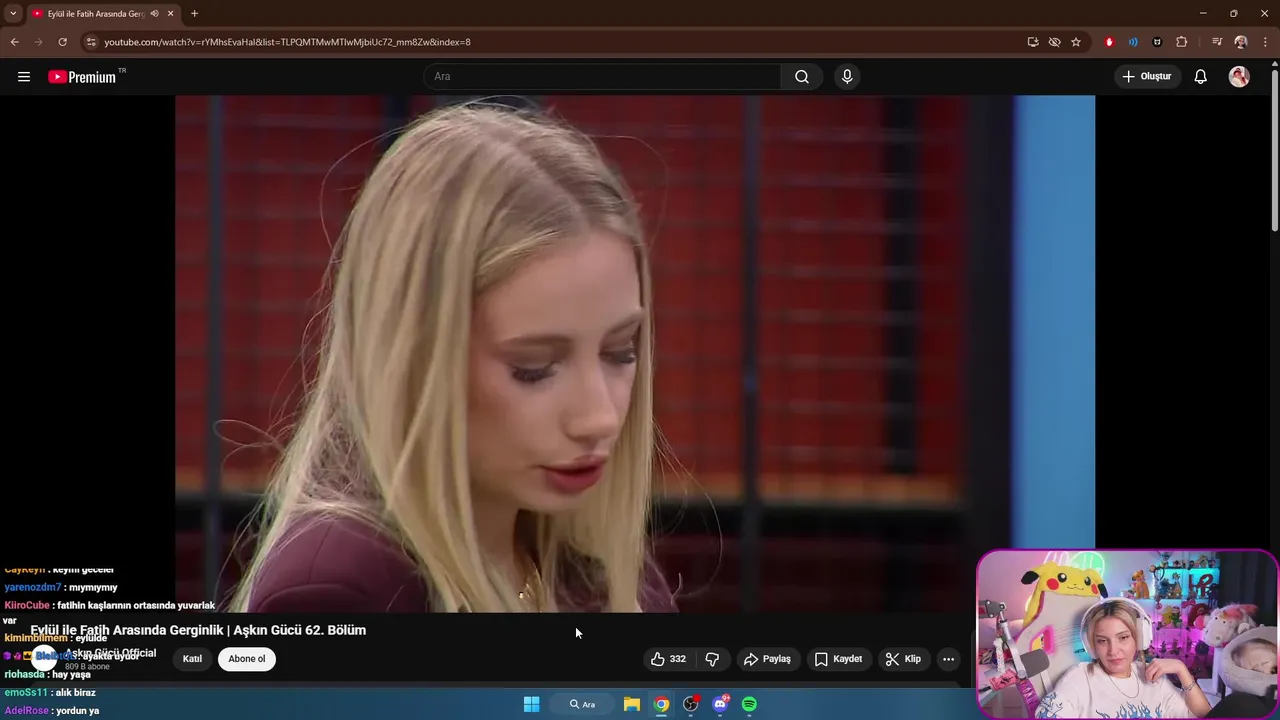Image resolution: width=1280 pixels, height=720 pixels.
Task: Click the search magnifier button
Action: pos(802,77)
